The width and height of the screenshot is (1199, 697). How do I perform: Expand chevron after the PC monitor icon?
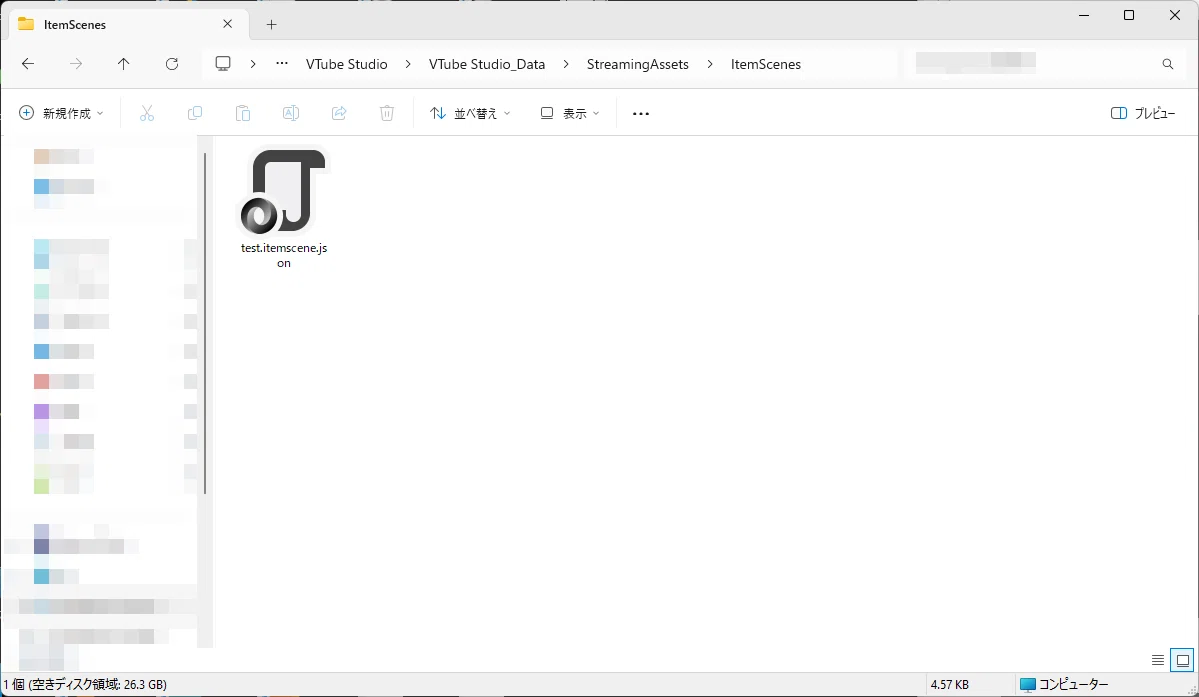[252, 64]
